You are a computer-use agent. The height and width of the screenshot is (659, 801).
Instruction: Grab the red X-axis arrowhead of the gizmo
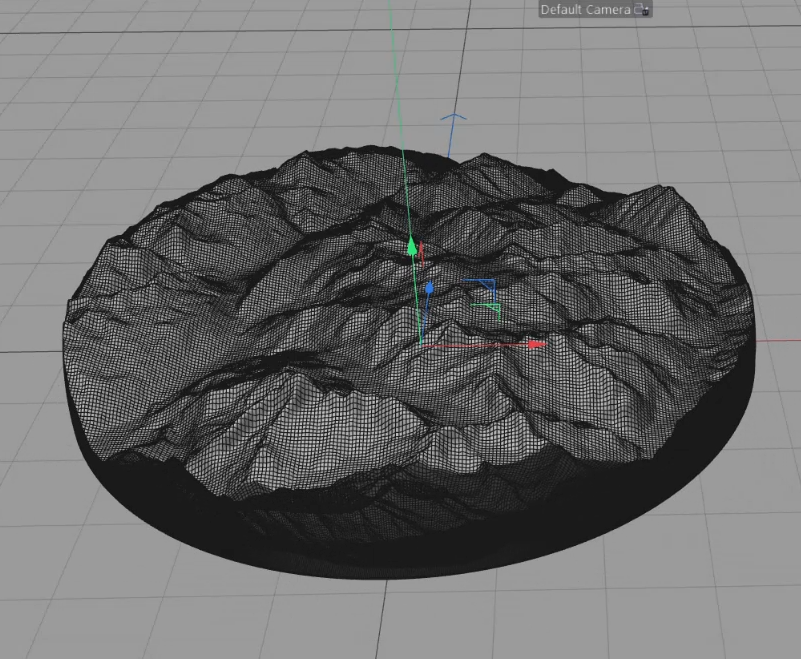point(536,344)
